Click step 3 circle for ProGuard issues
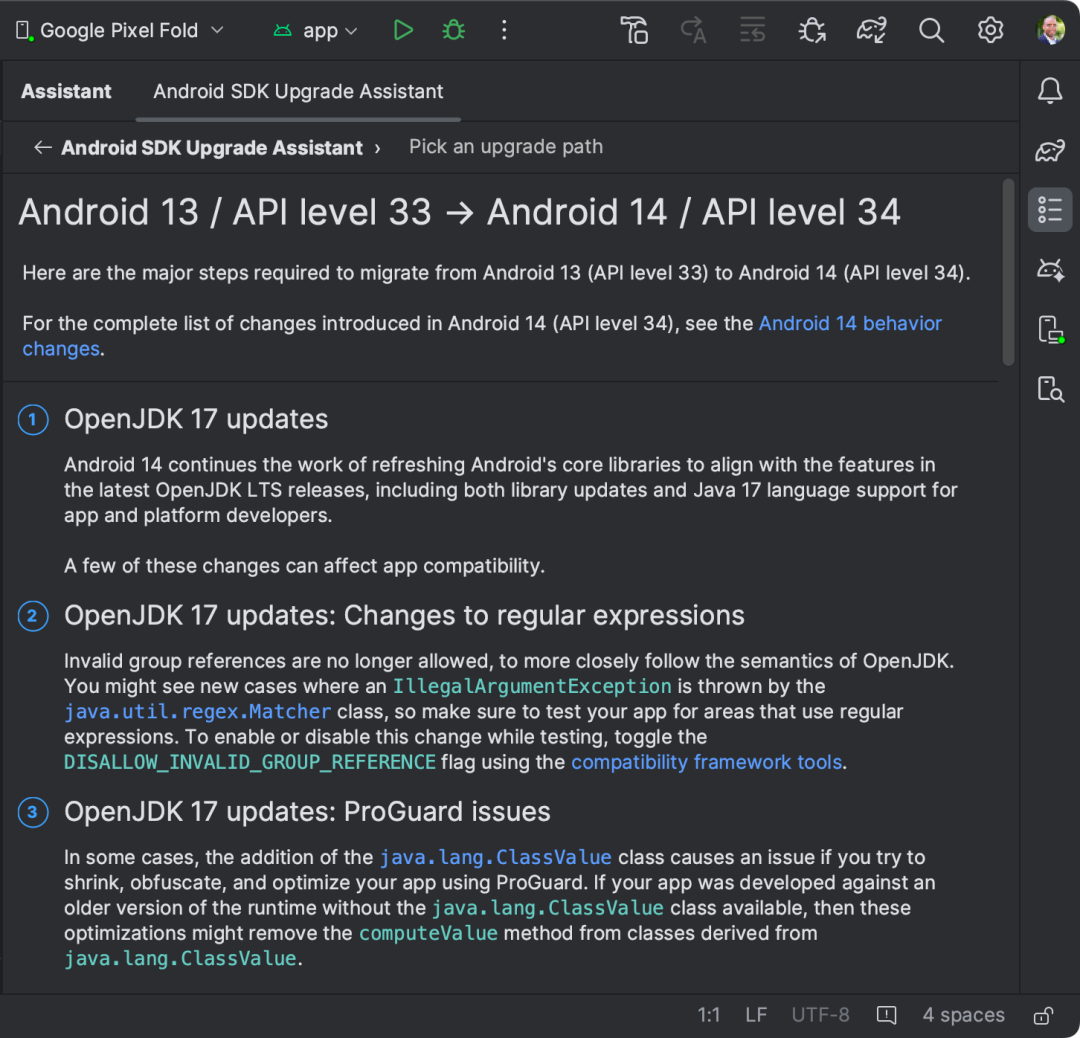 [x=33, y=813]
